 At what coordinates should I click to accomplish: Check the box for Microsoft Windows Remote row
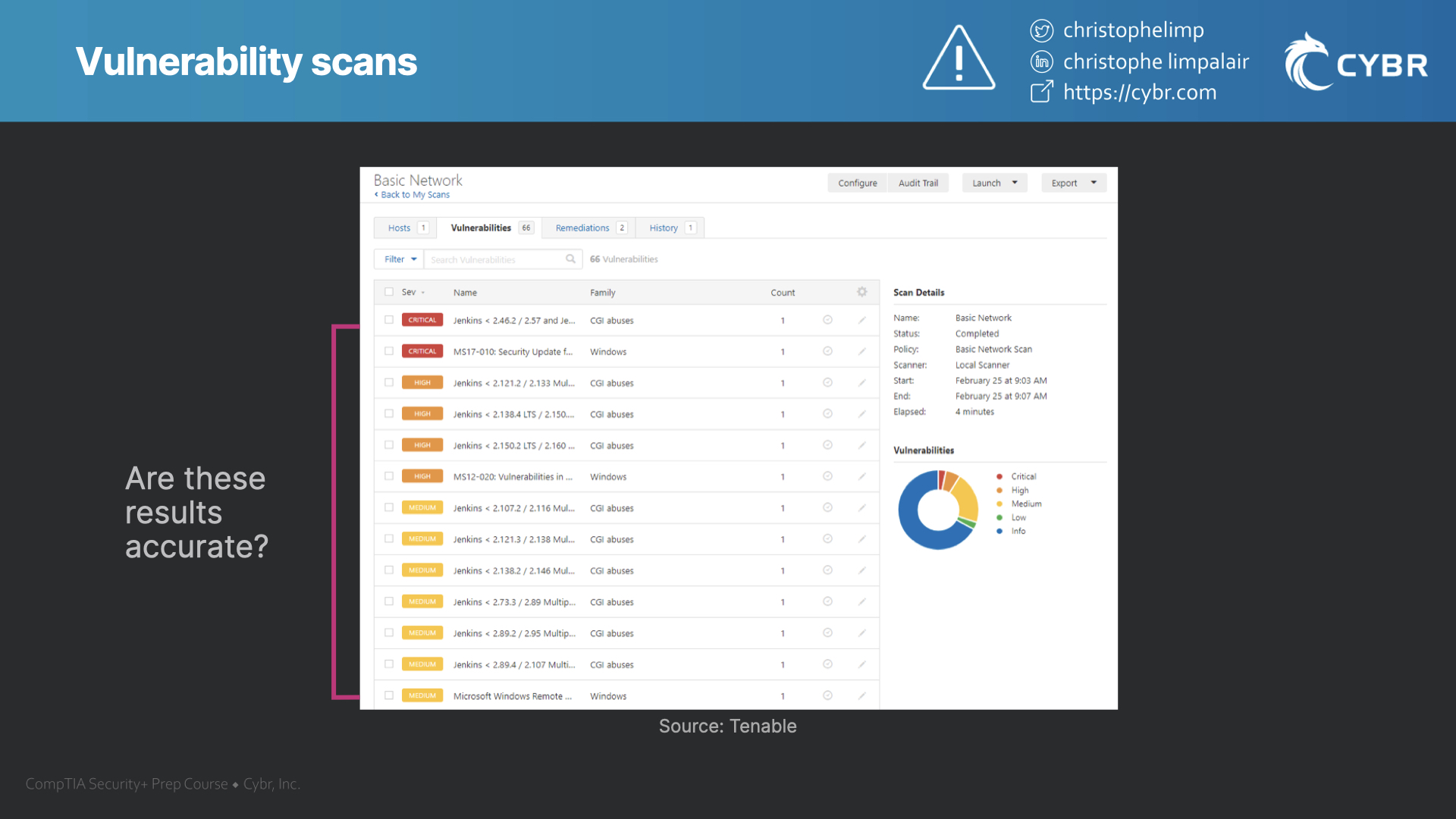coord(389,695)
